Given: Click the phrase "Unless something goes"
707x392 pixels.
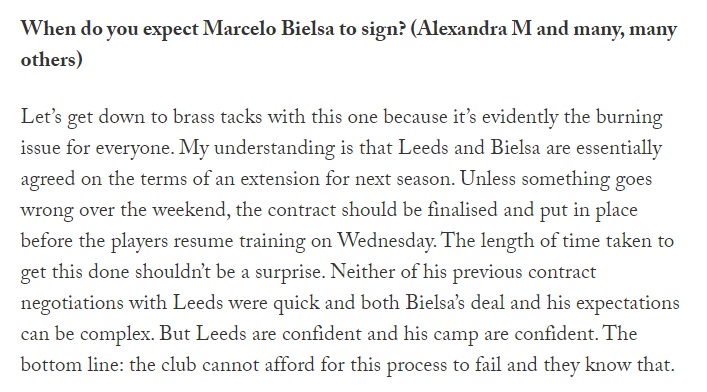Looking at the screenshot, I should tap(556, 179).
